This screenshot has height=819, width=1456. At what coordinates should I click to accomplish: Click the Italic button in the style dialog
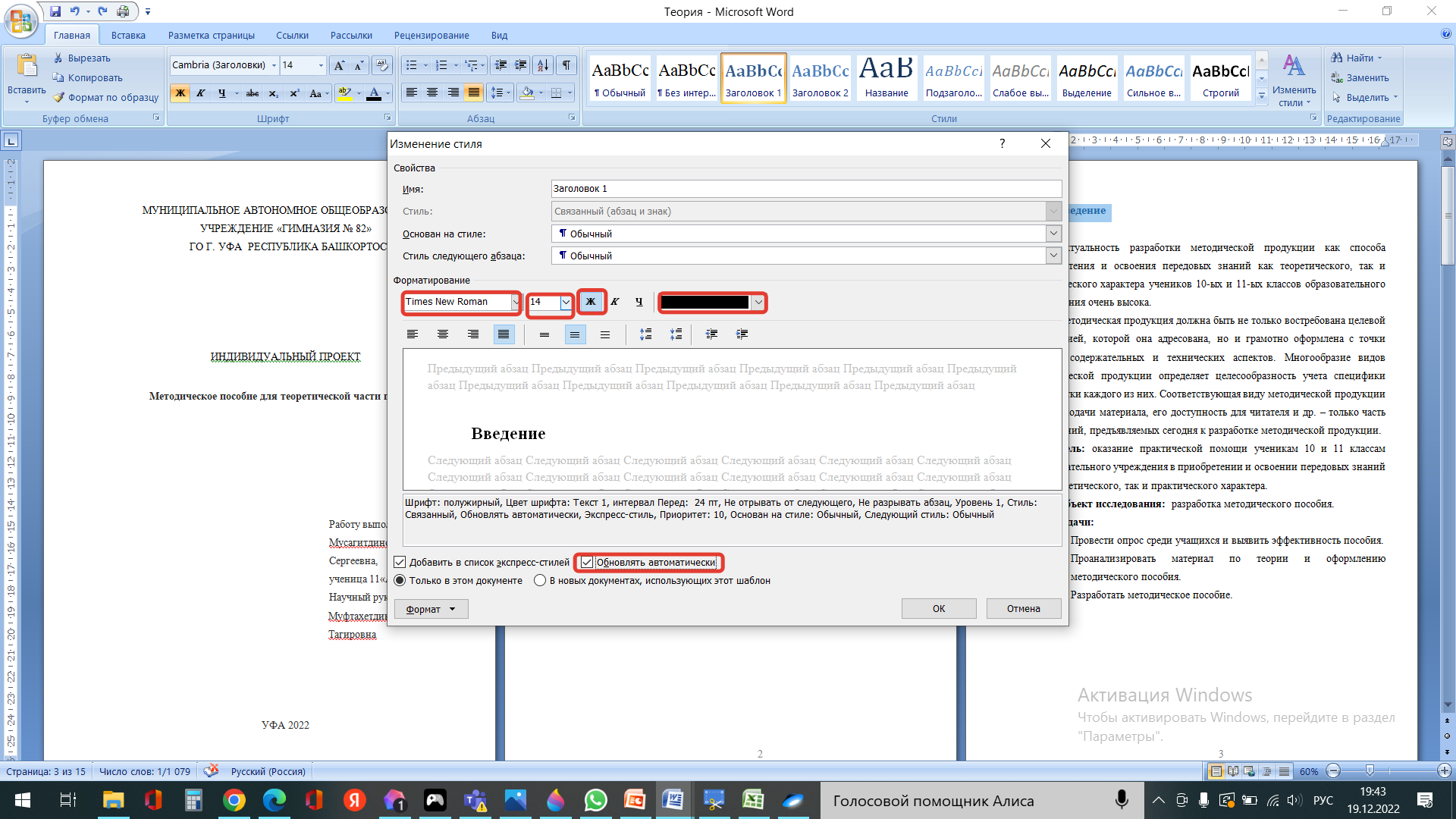615,302
